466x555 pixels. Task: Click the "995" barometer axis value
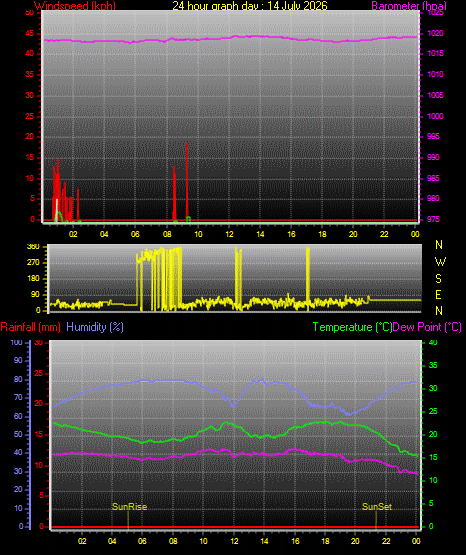coord(433,136)
